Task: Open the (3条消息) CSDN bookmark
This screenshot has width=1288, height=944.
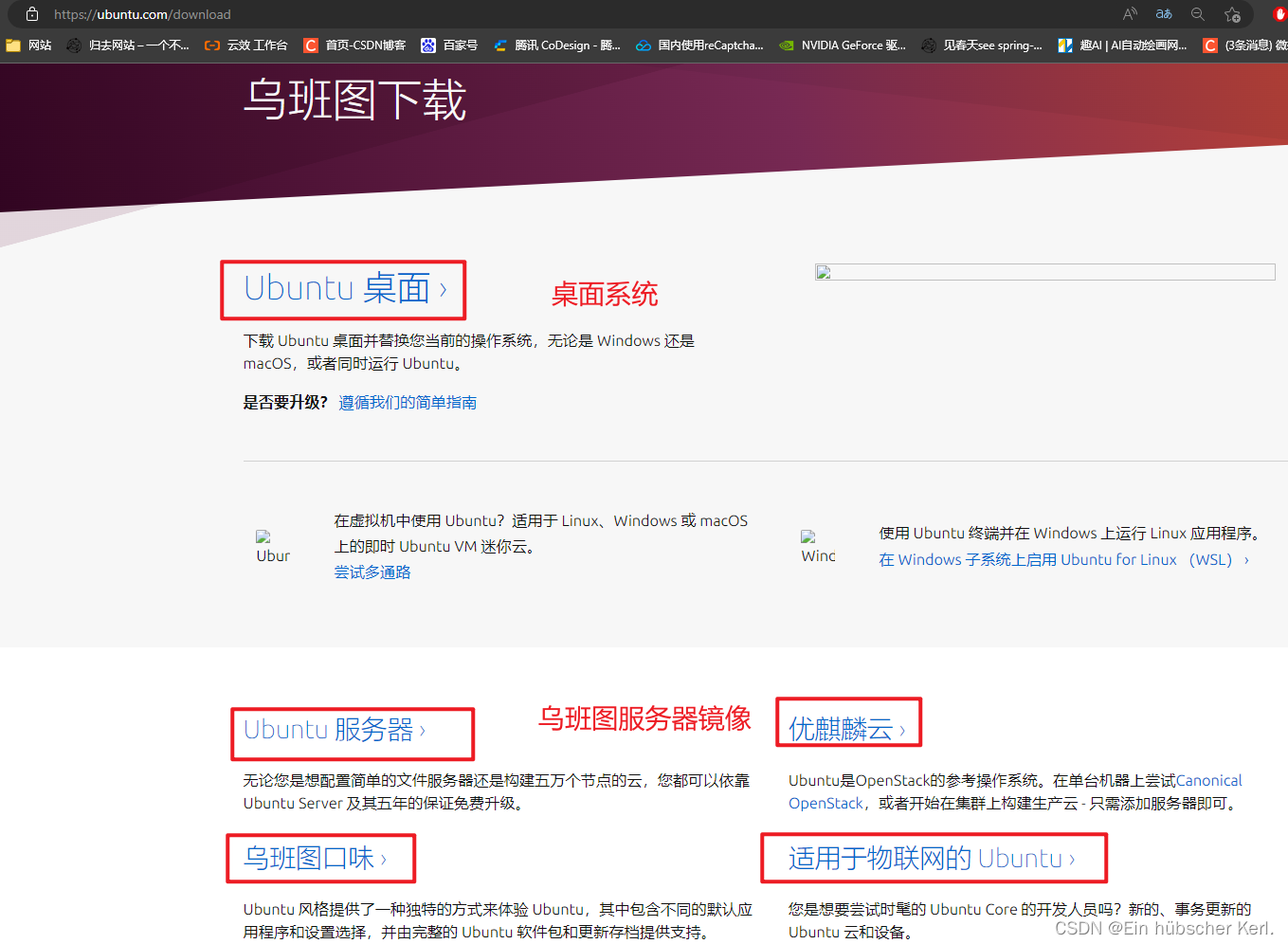Action: coord(1244,45)
